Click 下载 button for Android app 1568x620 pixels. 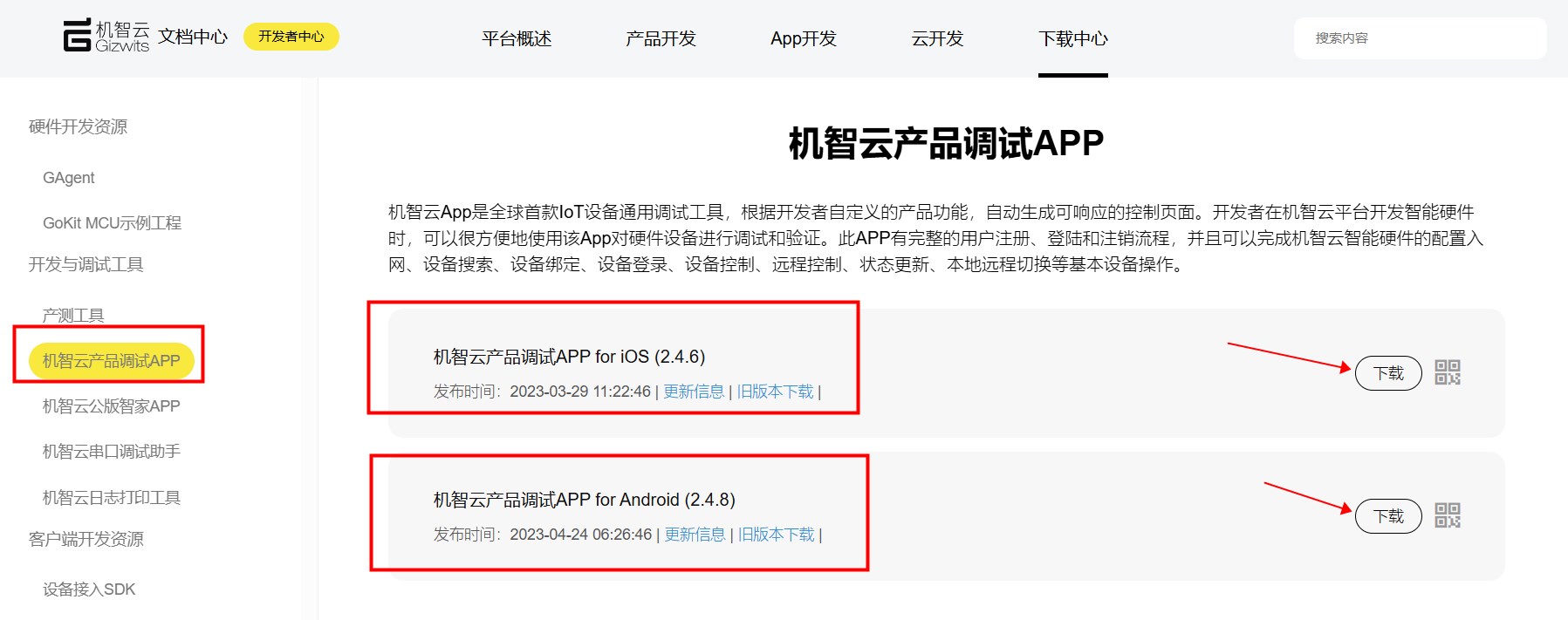[x=1388, y=516]
